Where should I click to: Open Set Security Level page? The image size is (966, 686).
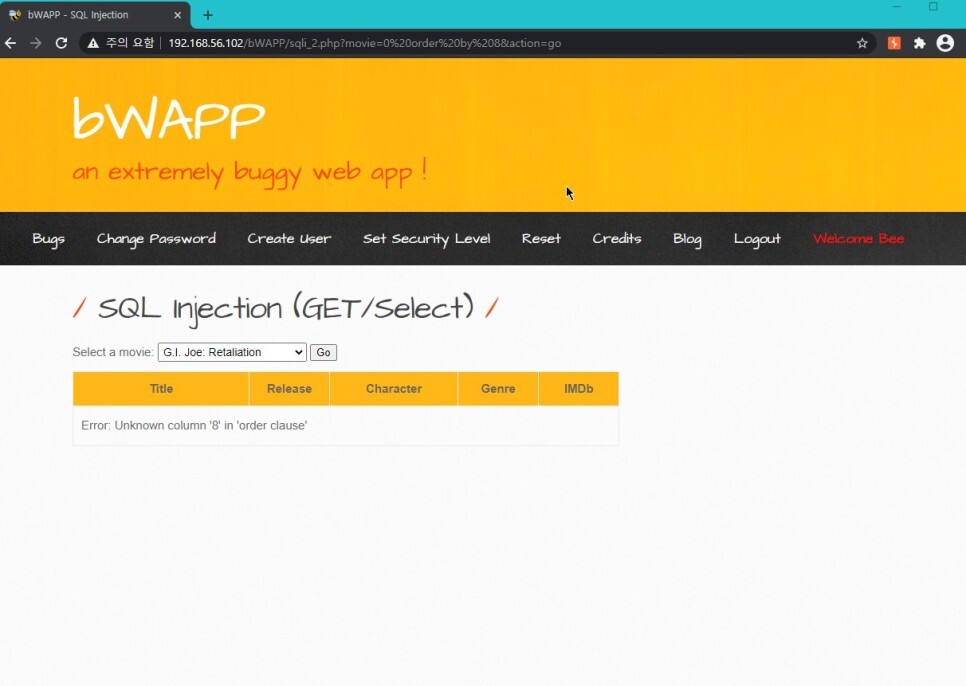click(x=426, y=239)
